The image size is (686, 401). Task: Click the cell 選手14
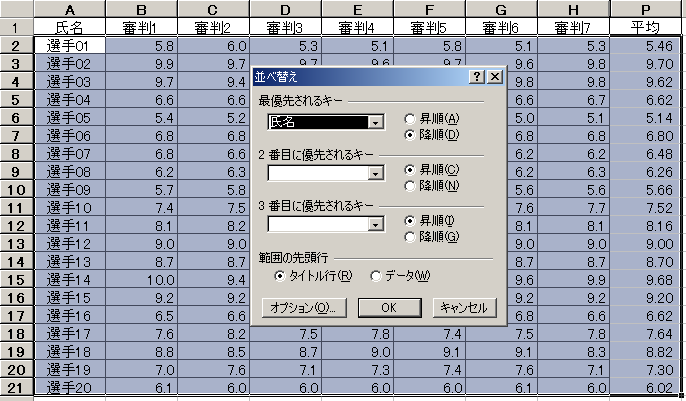click(70, 280)
